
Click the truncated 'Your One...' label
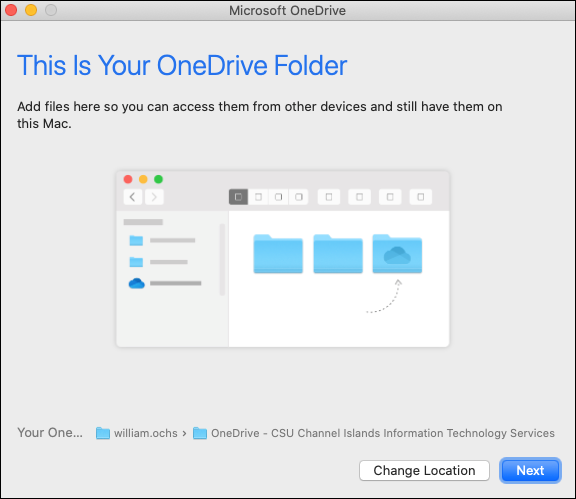coord(50,432)
